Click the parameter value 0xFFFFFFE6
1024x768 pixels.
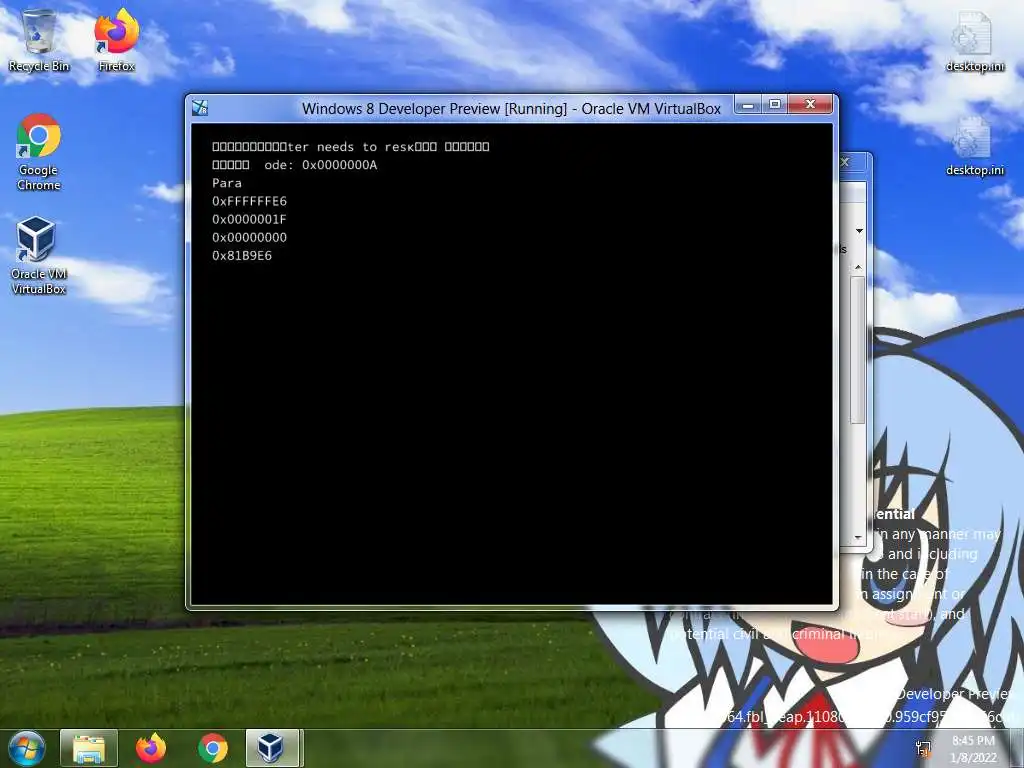[249, 201]
